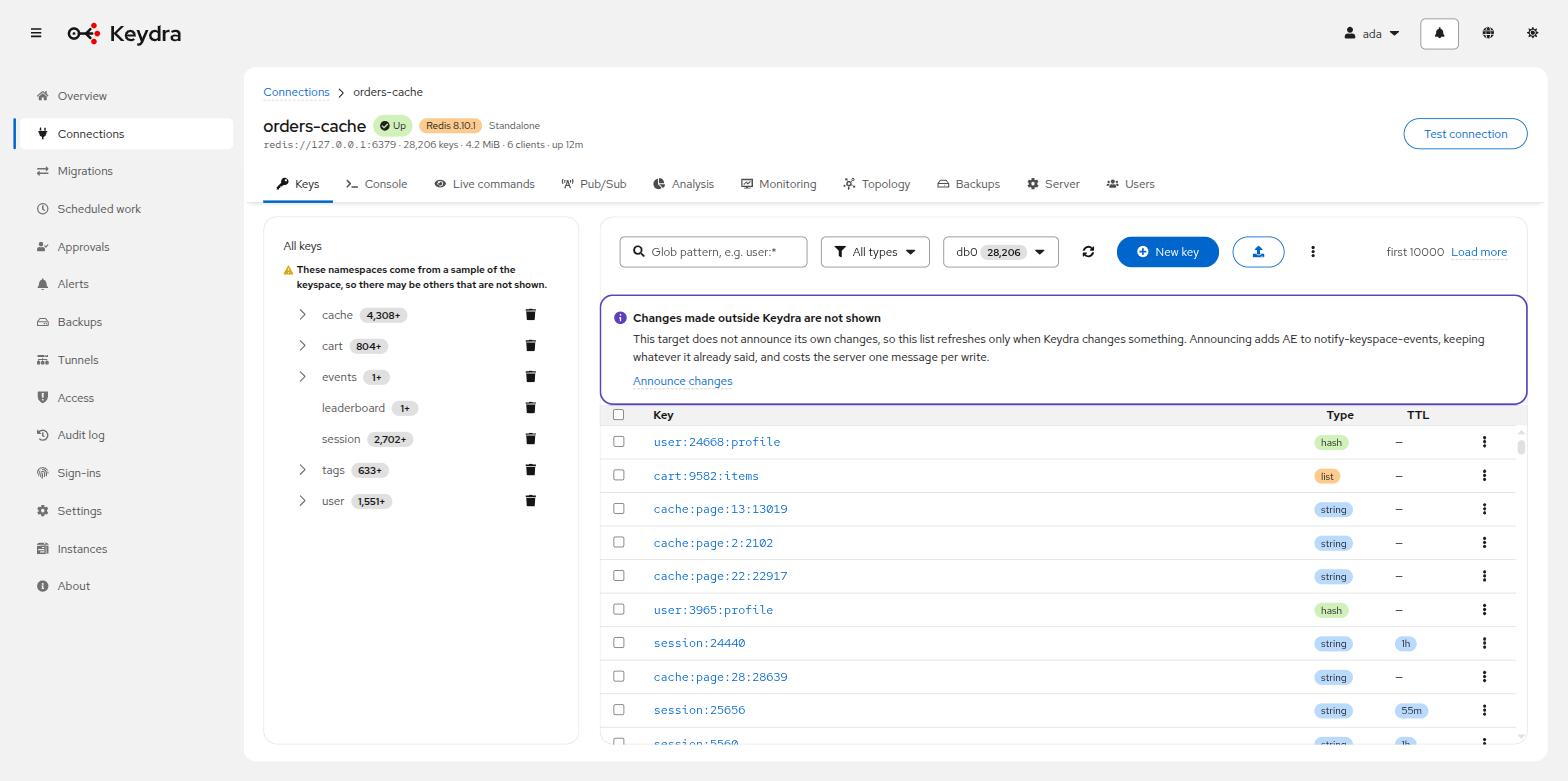
Task: Expand the events namespace
Action: tap(302, 377)
